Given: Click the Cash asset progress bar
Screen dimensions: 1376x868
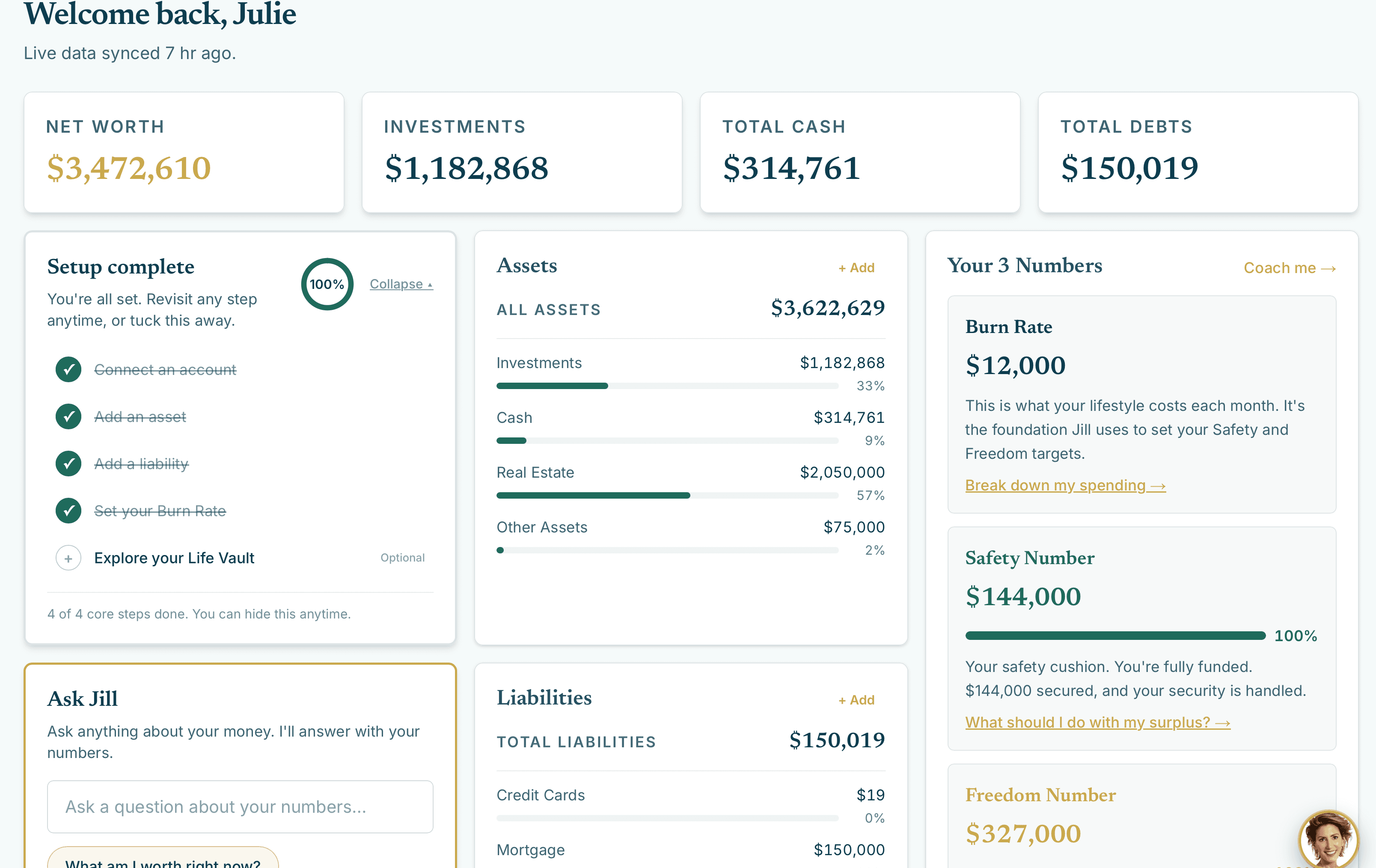Looking at the screenshot, I should (667, 440).
